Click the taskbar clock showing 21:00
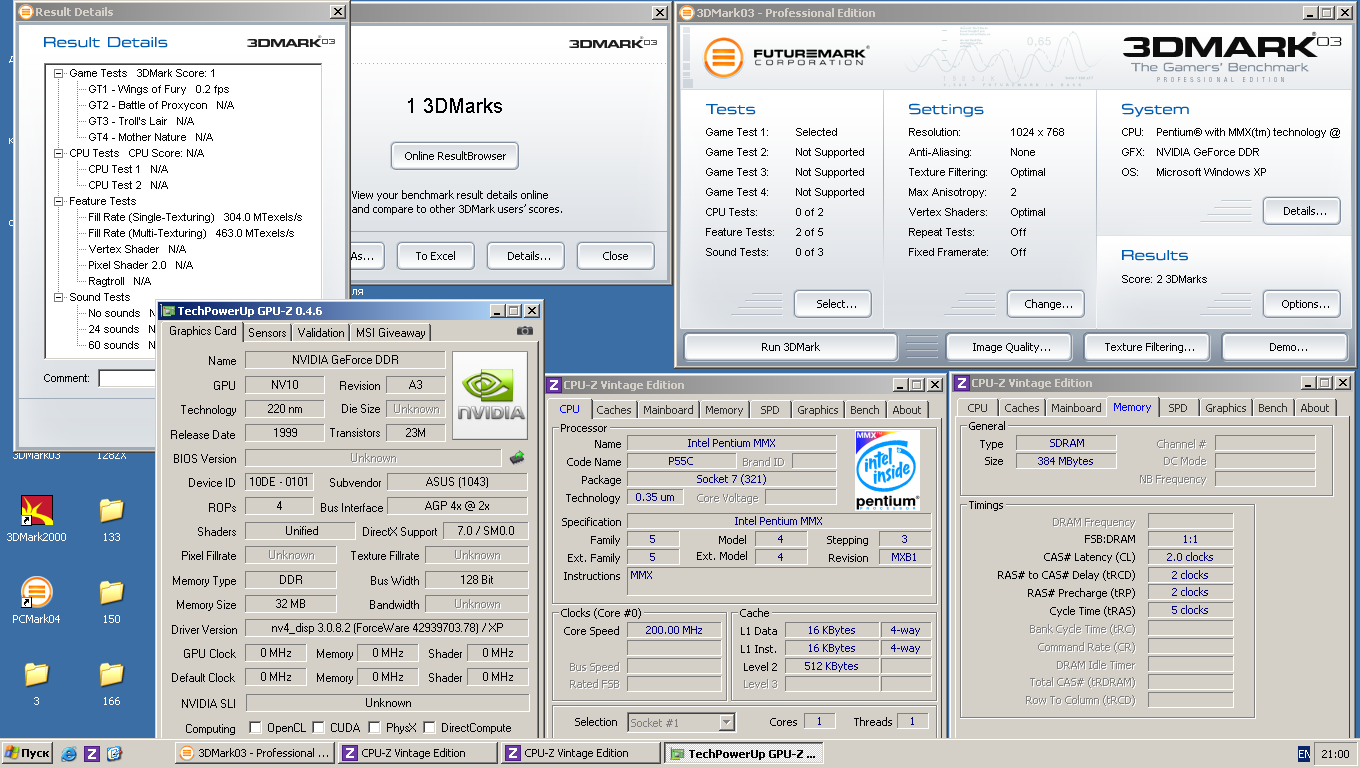This screenshot has height=768, width=1360. pyautogui.click(x=1335, y=754)
